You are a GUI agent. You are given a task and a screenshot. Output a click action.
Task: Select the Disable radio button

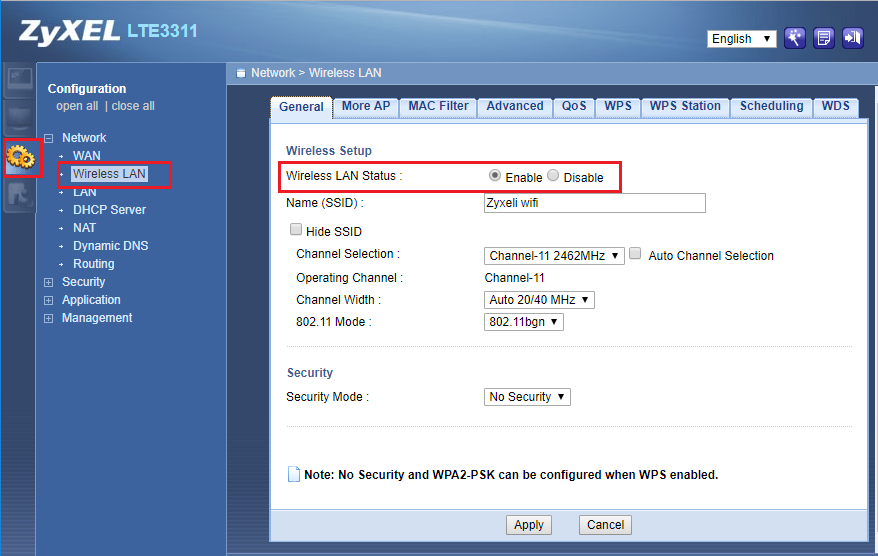(x=553, y=176)
